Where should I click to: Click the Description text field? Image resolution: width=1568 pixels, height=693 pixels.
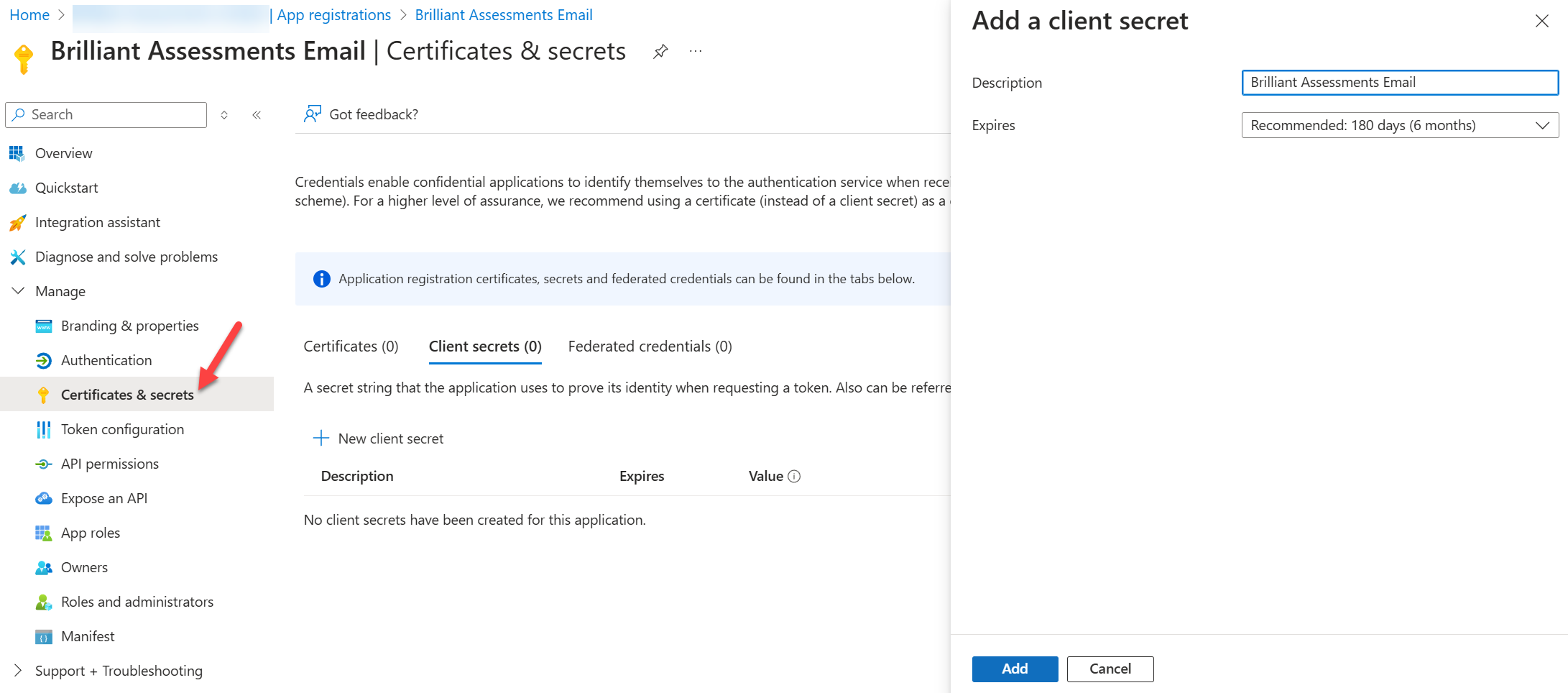coord(1399,83)
